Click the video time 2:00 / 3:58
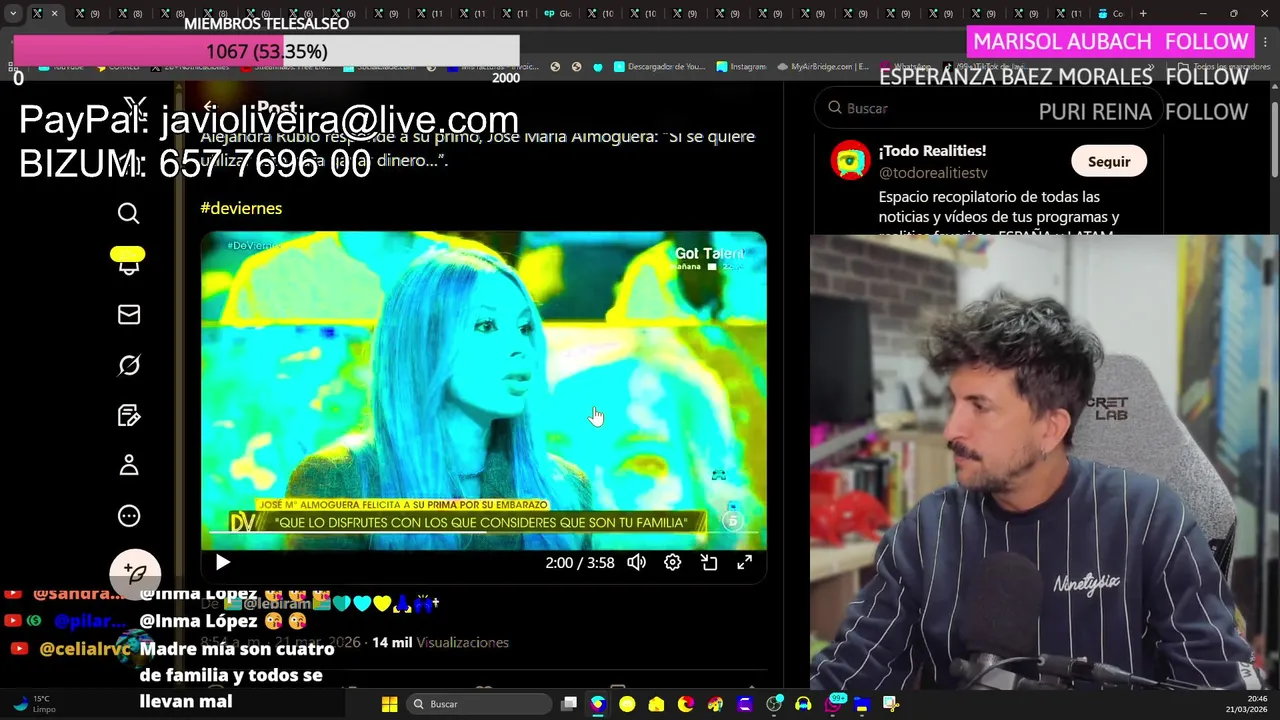This screenshot has height=720, width=1280. pyautogui.click(x=580, y=563)
